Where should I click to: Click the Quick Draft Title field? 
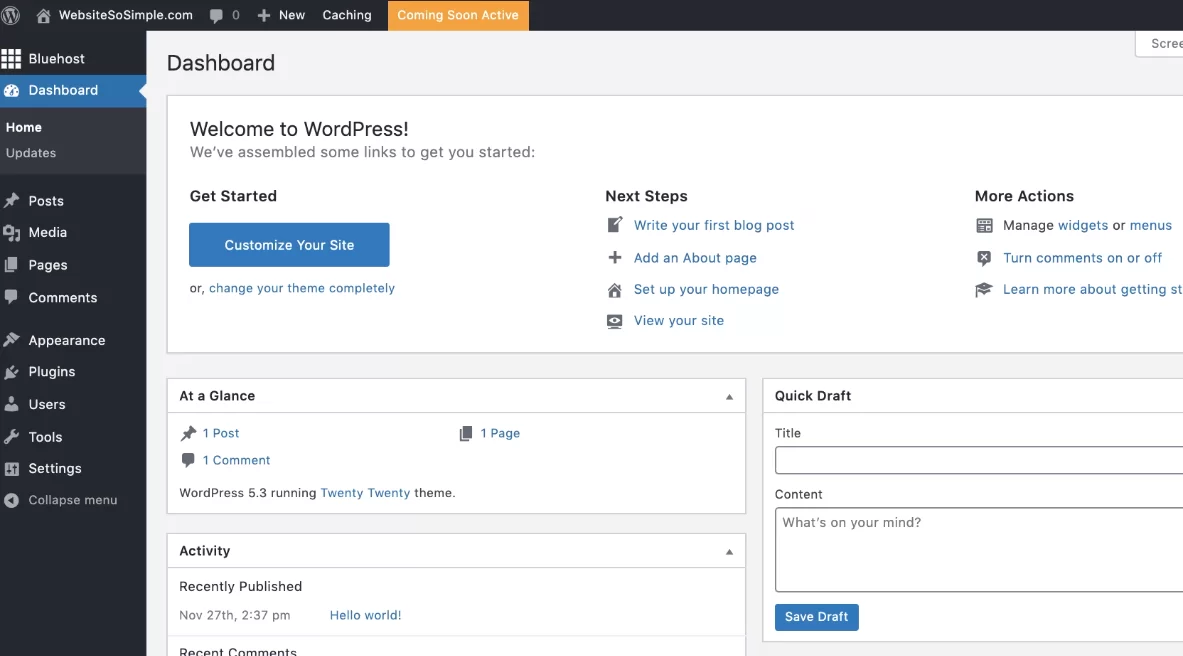click(x=978, y=460)
